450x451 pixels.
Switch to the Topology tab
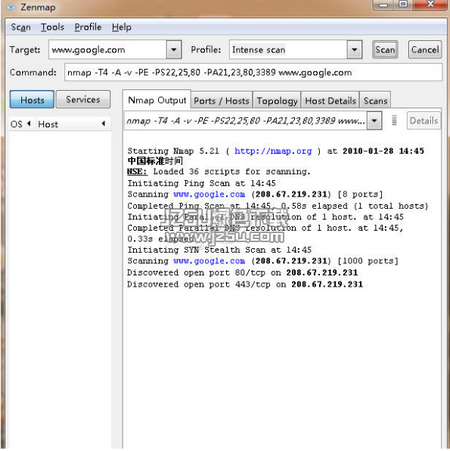(277, 101)
